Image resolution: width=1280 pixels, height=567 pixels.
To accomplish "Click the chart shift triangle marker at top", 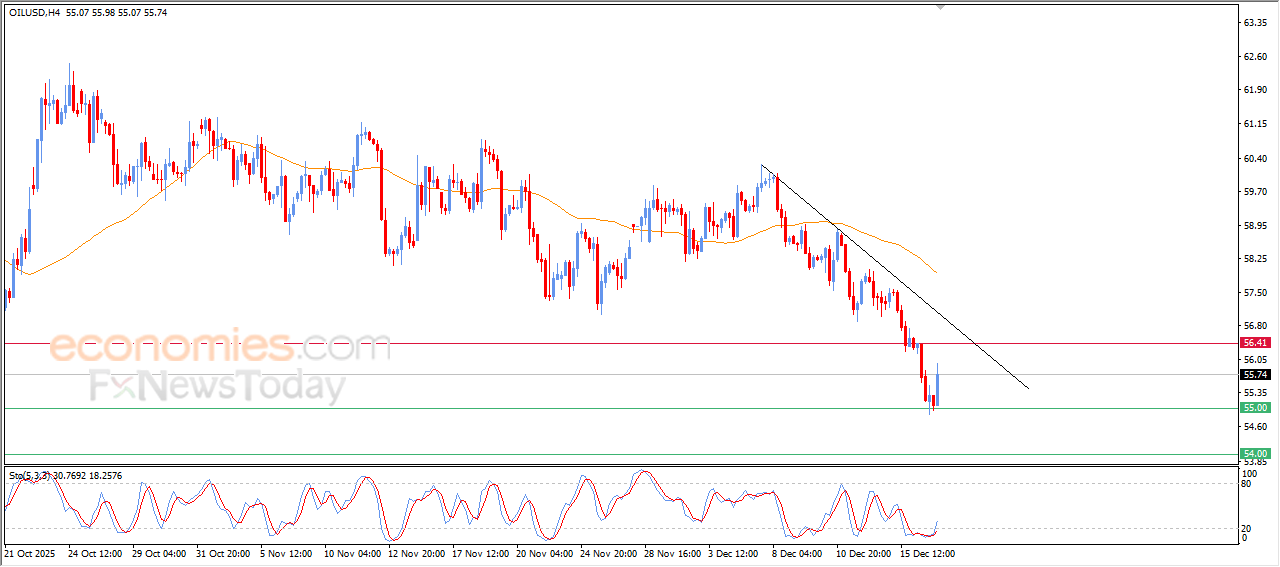I will click(939, 6).
